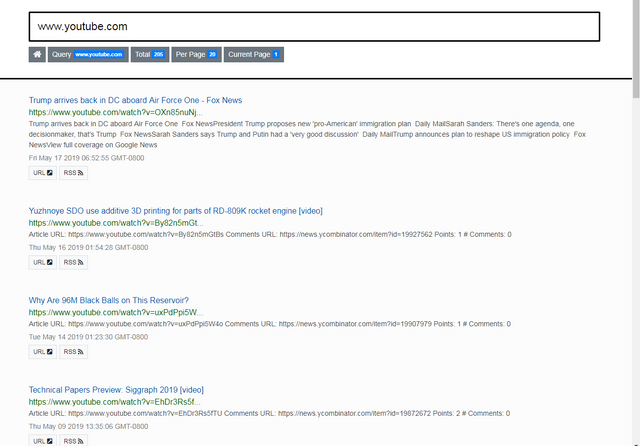
Task: Open the Per Page 20 button
Action: tap(196, 54)
